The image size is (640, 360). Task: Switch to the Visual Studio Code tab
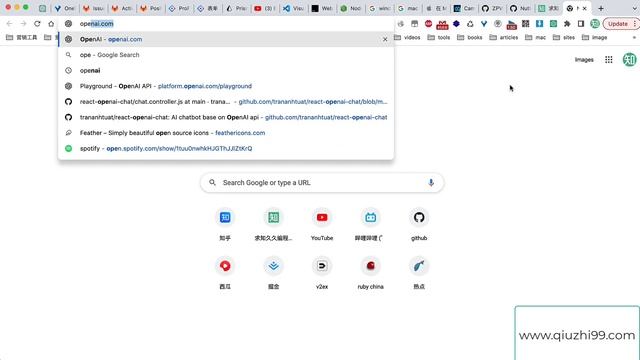click(x=293, y=8)
